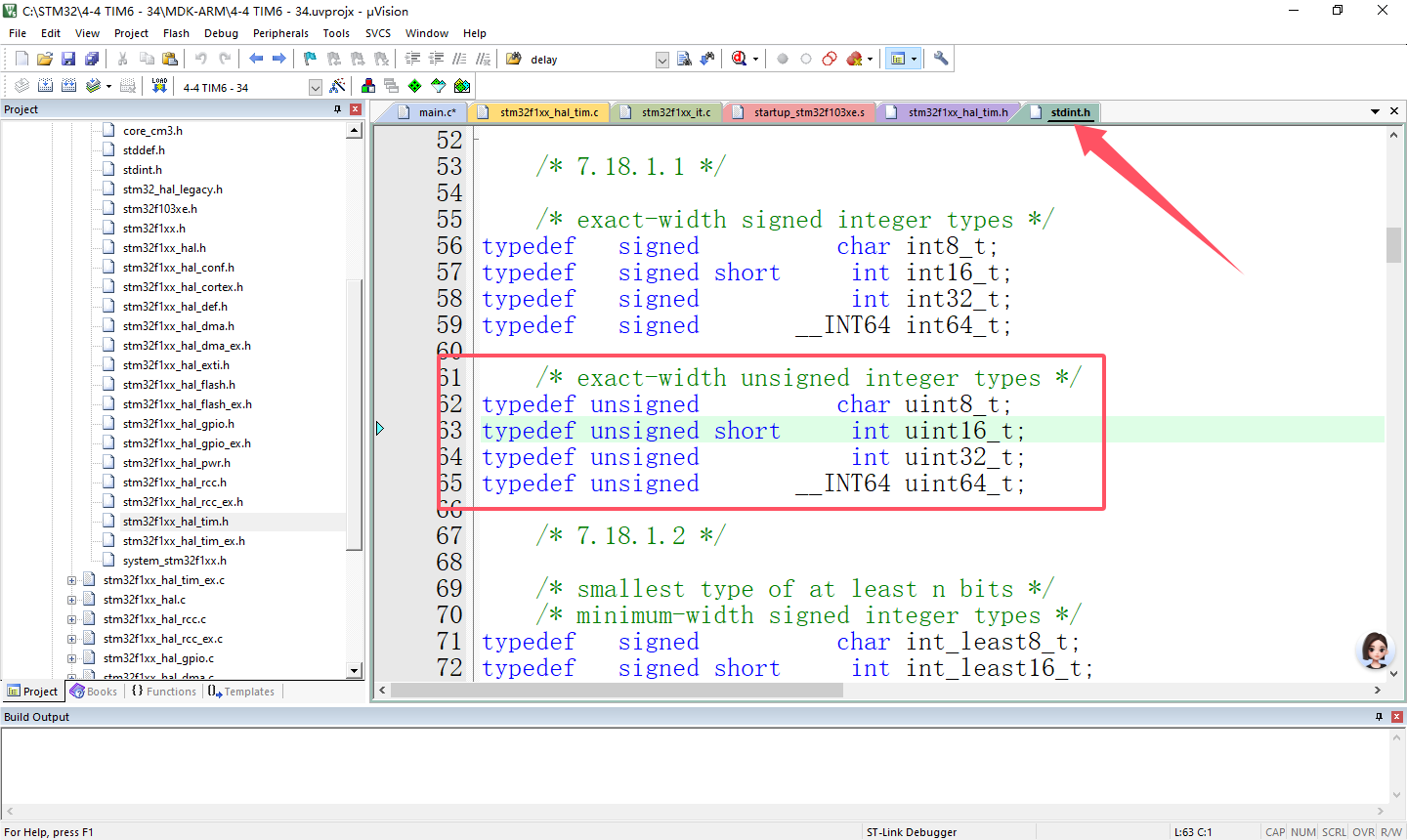Click the editor horizontal scrollbar thumb

click(x=616, y=691)
